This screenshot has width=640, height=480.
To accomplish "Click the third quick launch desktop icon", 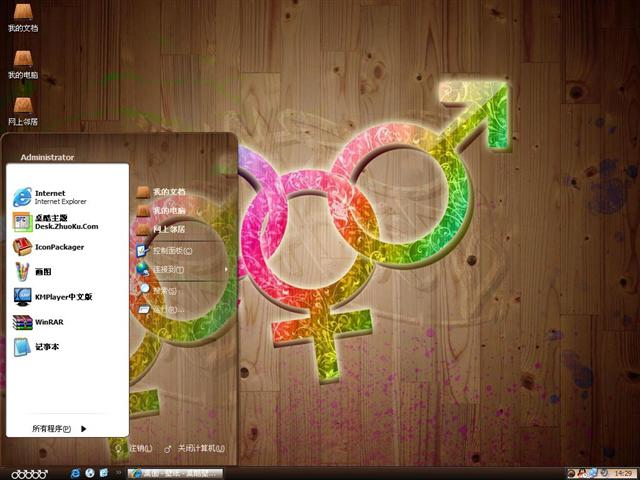I will coord(104,473).
